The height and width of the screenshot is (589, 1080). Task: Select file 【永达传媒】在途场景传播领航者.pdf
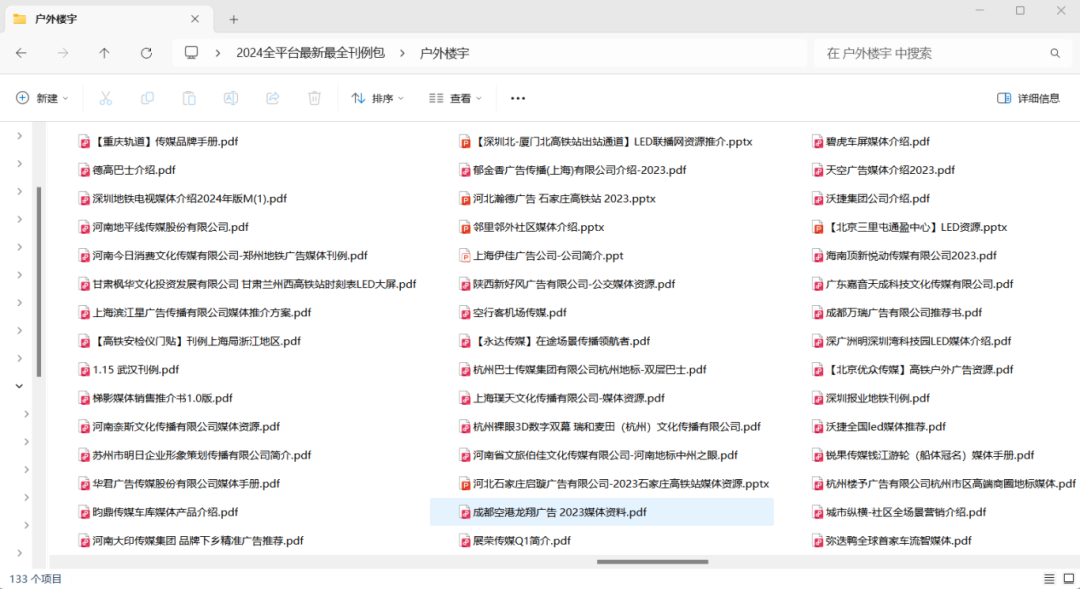coord(555,341)
